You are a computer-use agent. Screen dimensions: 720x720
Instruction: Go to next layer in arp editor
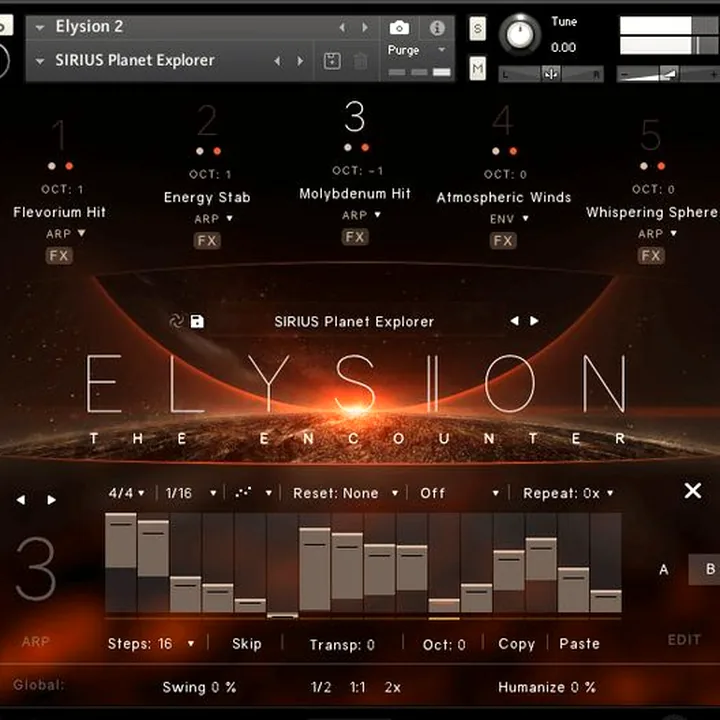tap(51, 500)
